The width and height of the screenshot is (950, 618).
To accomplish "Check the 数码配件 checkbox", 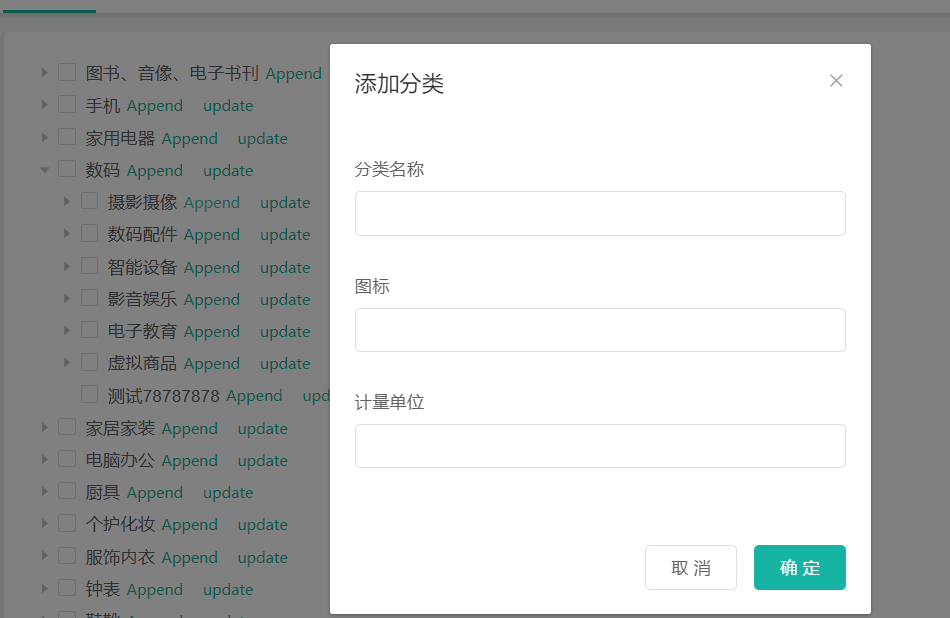I will [x=90, y=233].
